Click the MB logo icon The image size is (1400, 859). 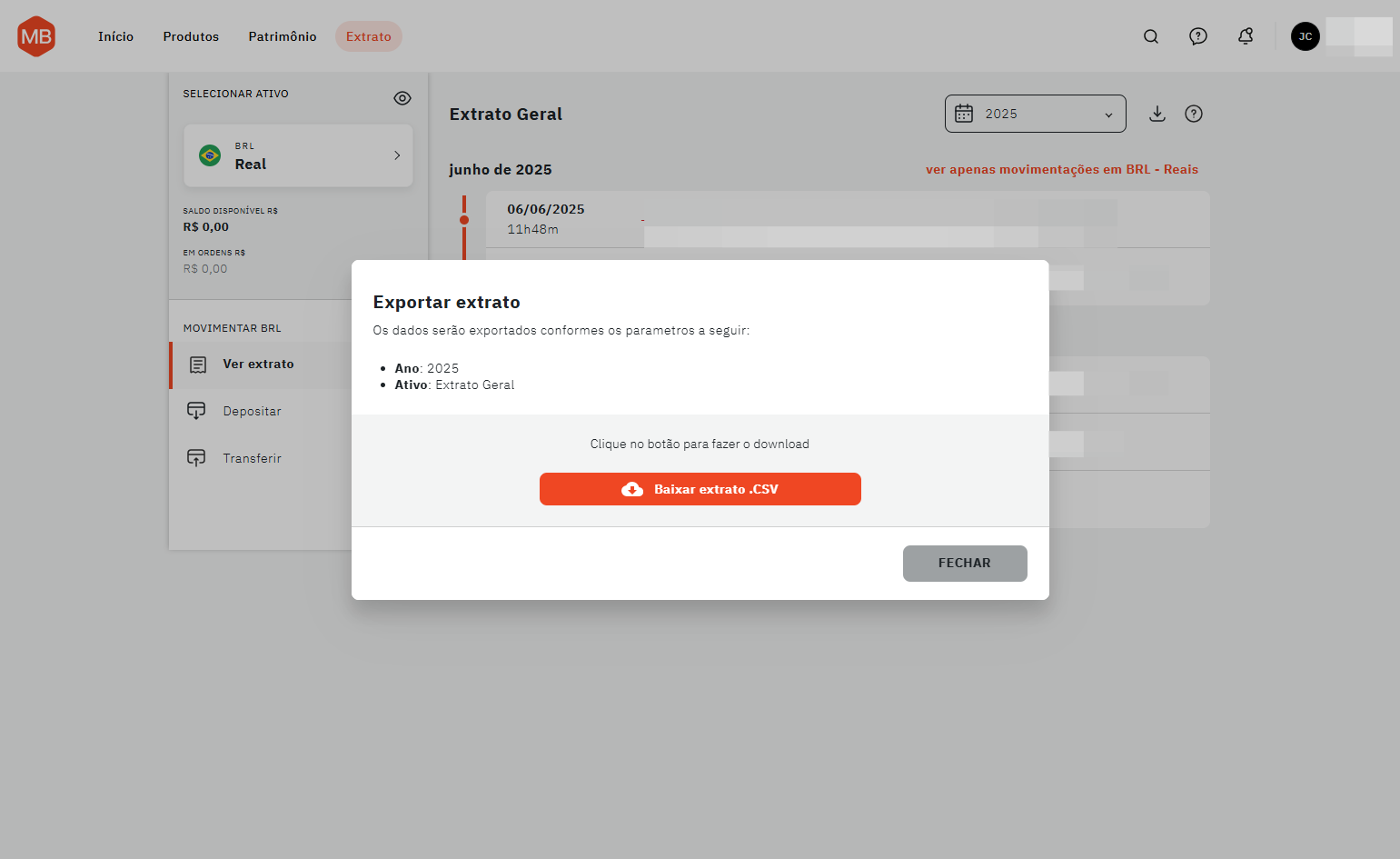point(36,36)
